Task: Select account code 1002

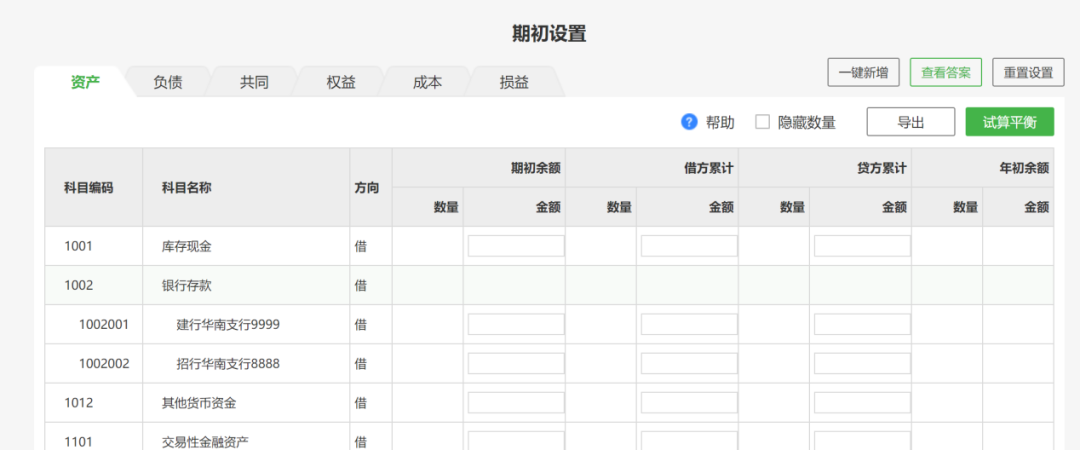Action: tap(78, 285)
